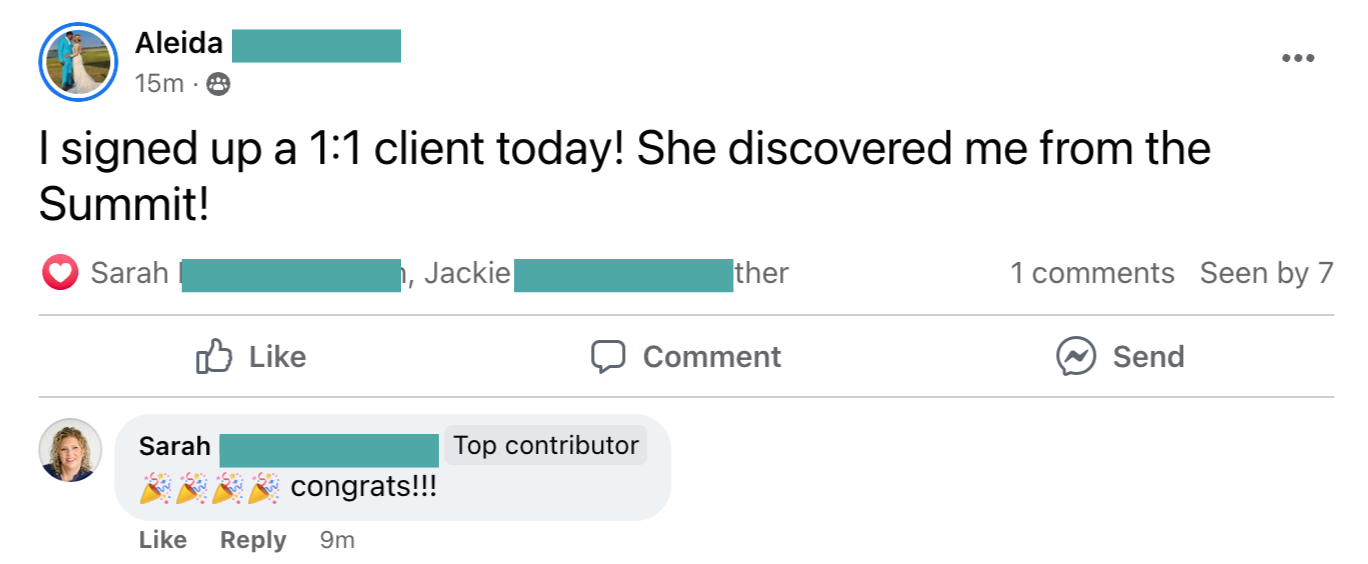Reply to Sarah's congrats comment
Viewport: 1368px width, 564px height.
253,540
